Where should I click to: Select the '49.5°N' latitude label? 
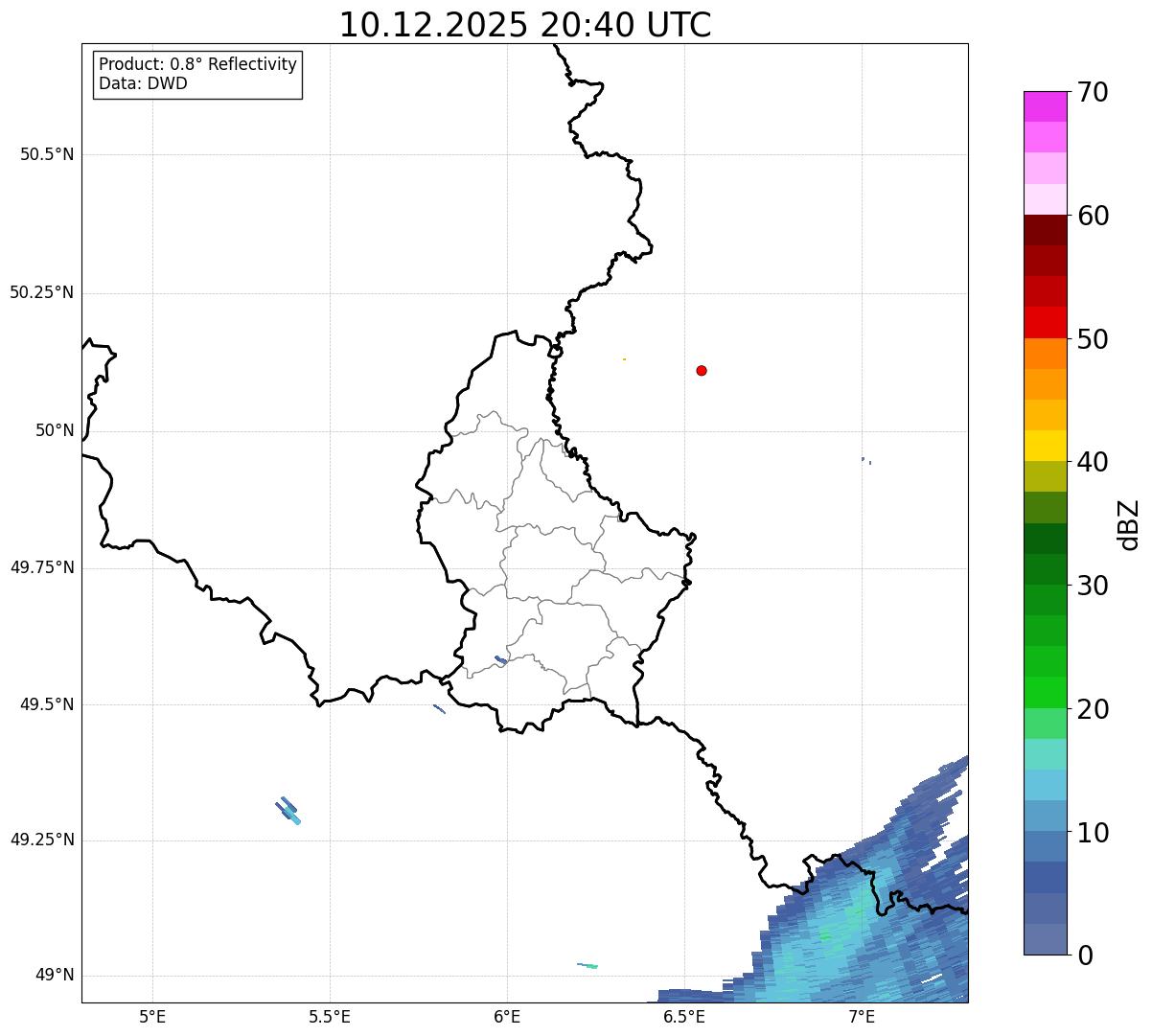(x=47, y=704)
